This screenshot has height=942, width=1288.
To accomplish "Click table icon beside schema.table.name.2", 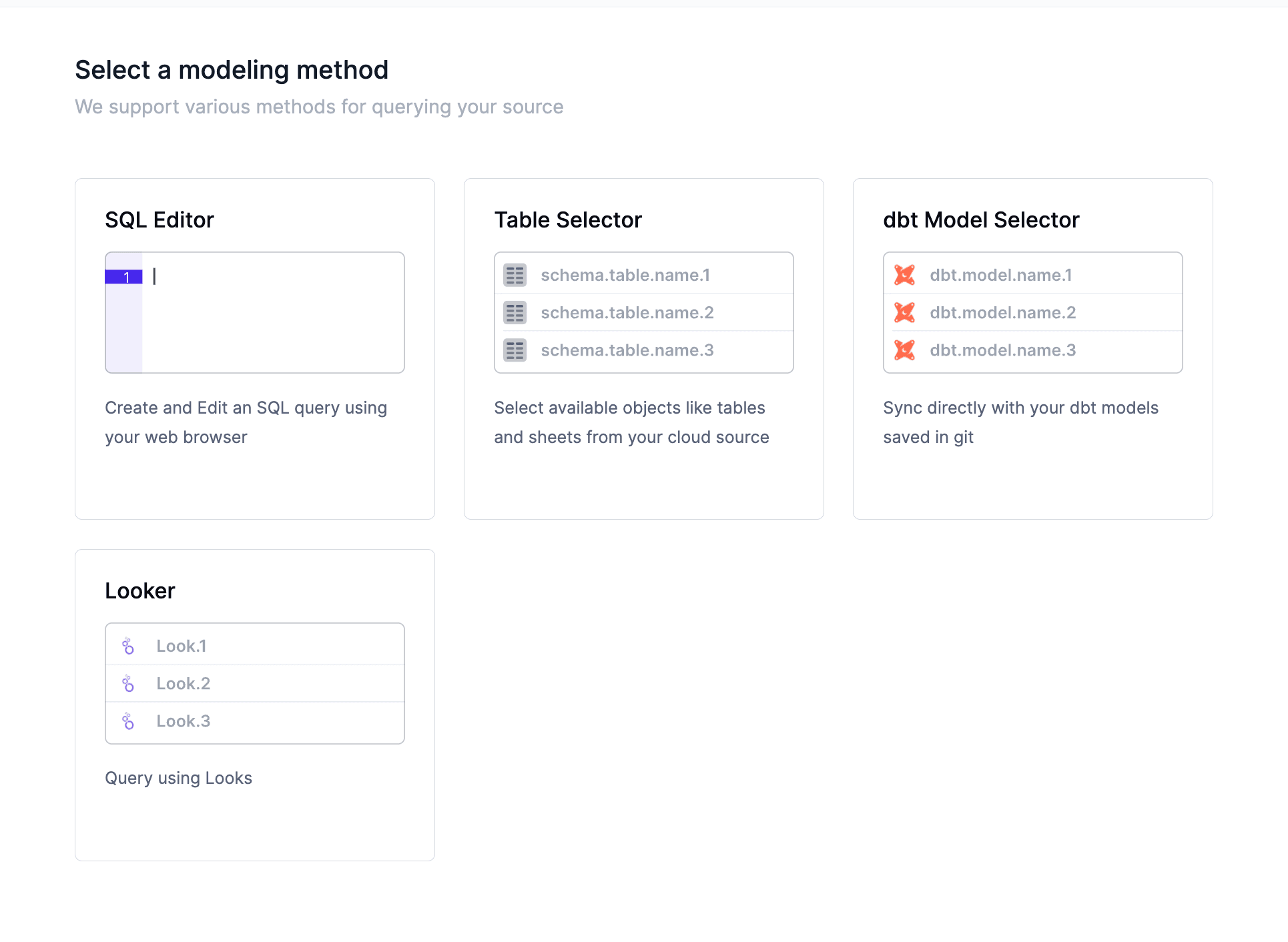I will pyautogui.click(x=515, y=312).
